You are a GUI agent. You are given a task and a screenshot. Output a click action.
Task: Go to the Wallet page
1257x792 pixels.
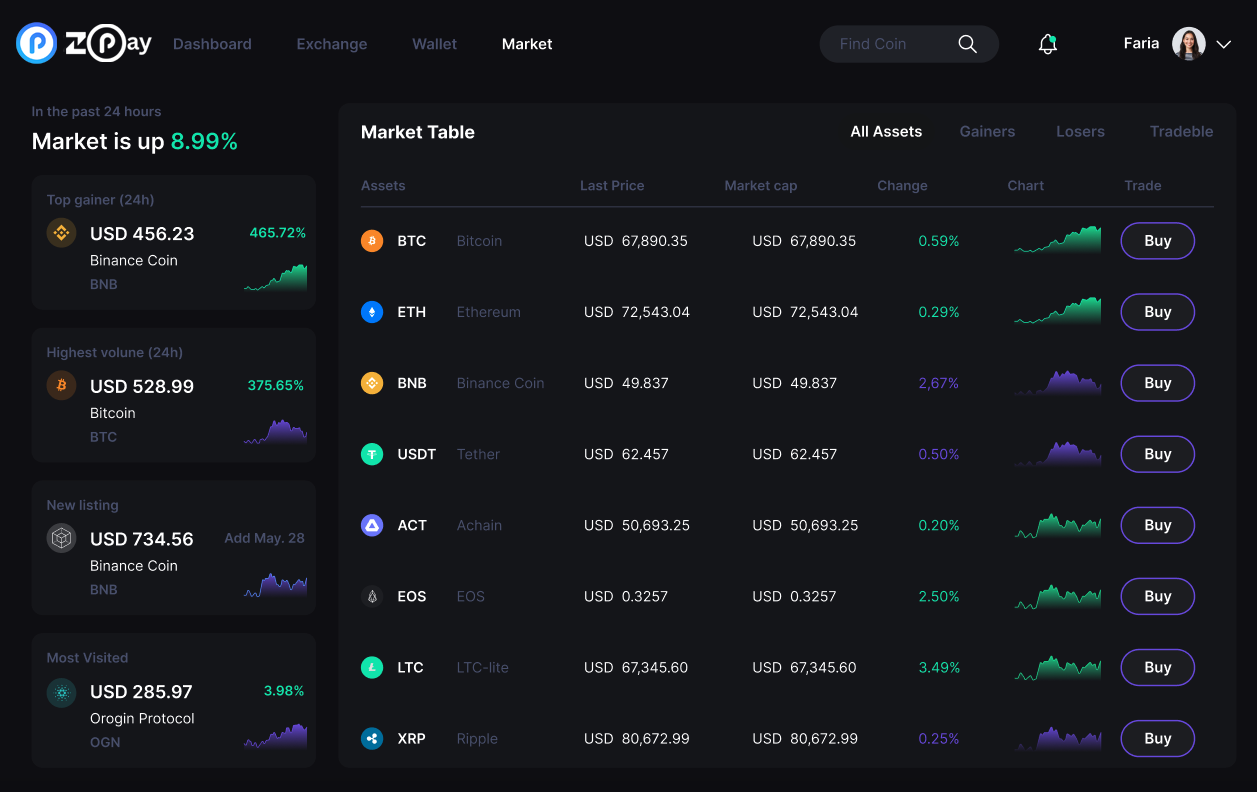(434, 44)
